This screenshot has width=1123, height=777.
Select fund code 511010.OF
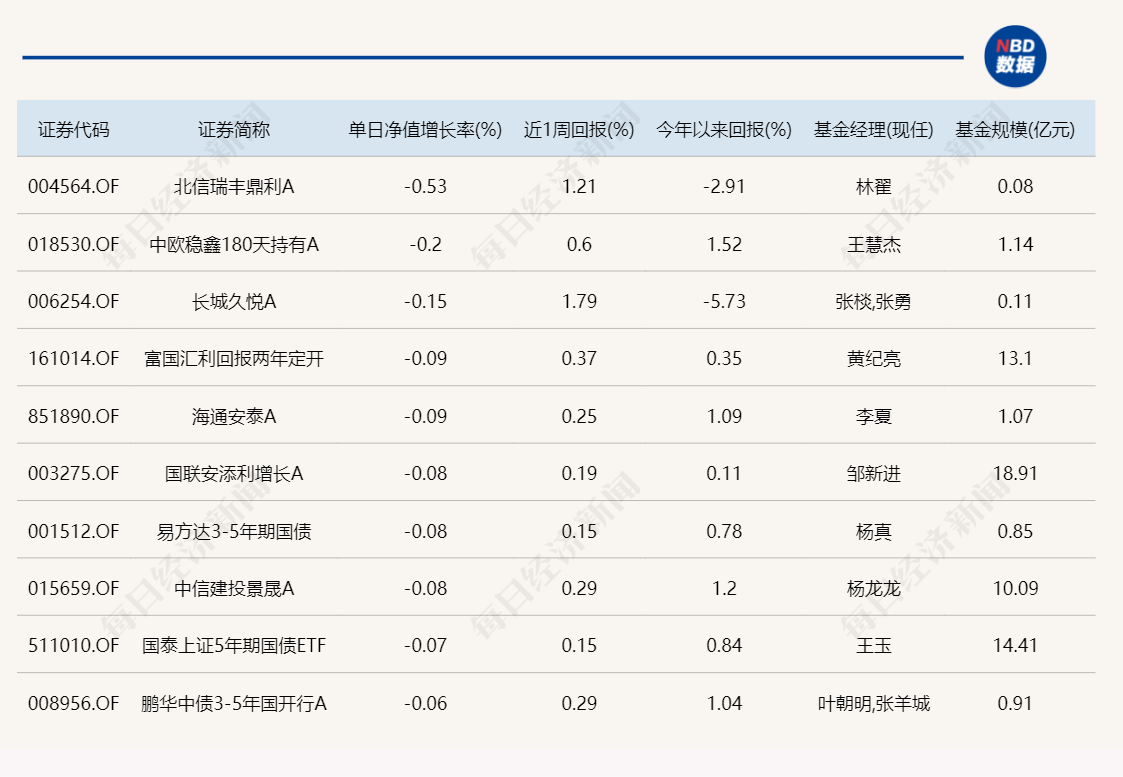click(x=74, y=645)
